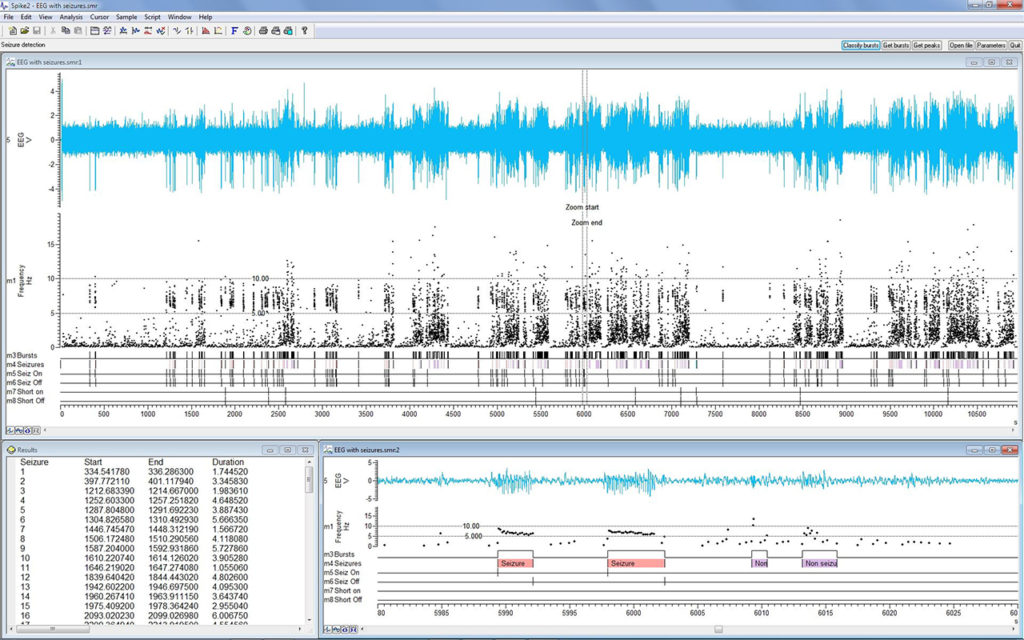The height and width of the screenshot is (640, 1024).
Task: Select the Cursor tool icon on the toolbar
Action: point(123,31)
